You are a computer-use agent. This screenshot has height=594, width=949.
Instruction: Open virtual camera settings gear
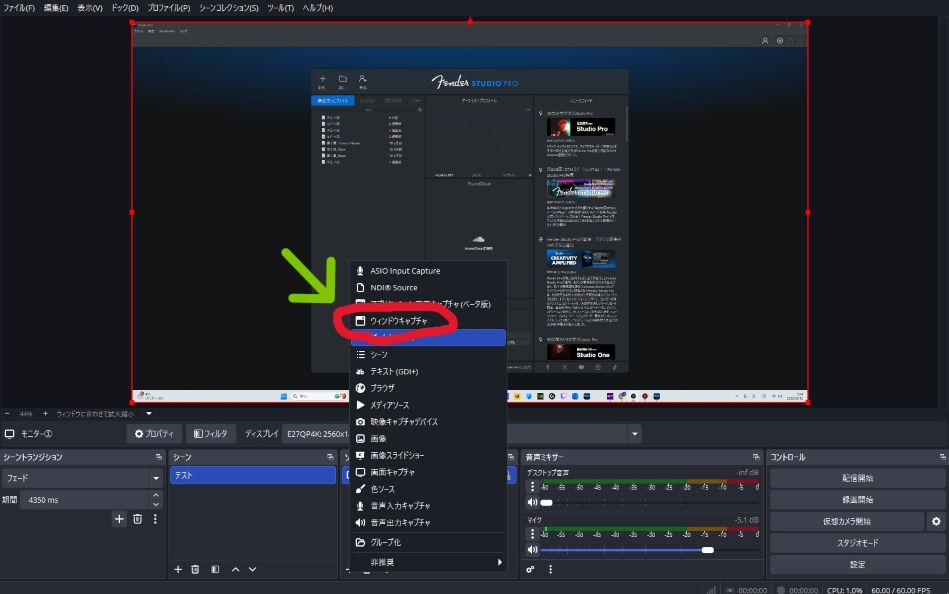coord(936,522)
